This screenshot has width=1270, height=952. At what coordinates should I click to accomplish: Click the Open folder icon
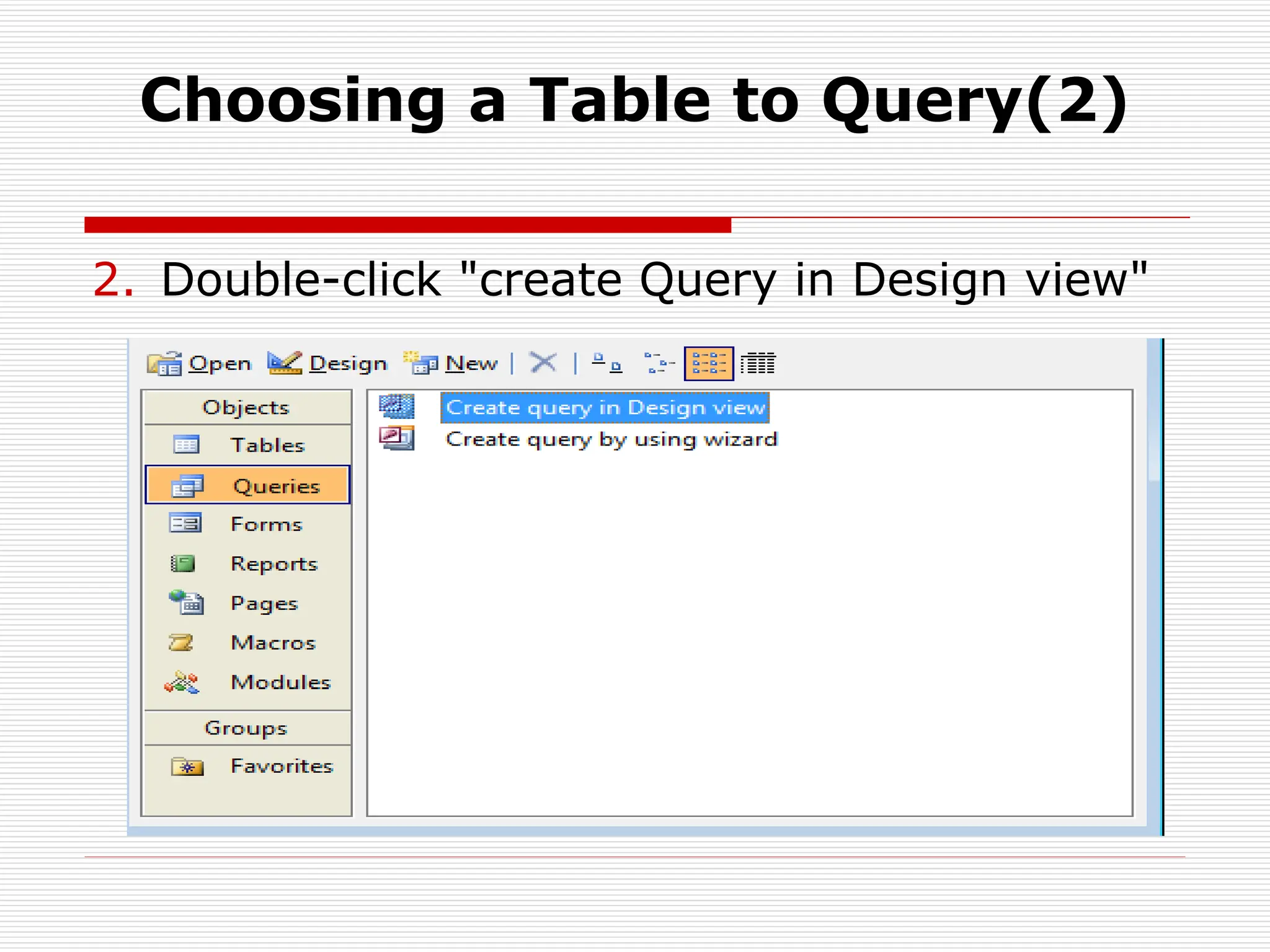pyautogui.click(x=164, y=363)
